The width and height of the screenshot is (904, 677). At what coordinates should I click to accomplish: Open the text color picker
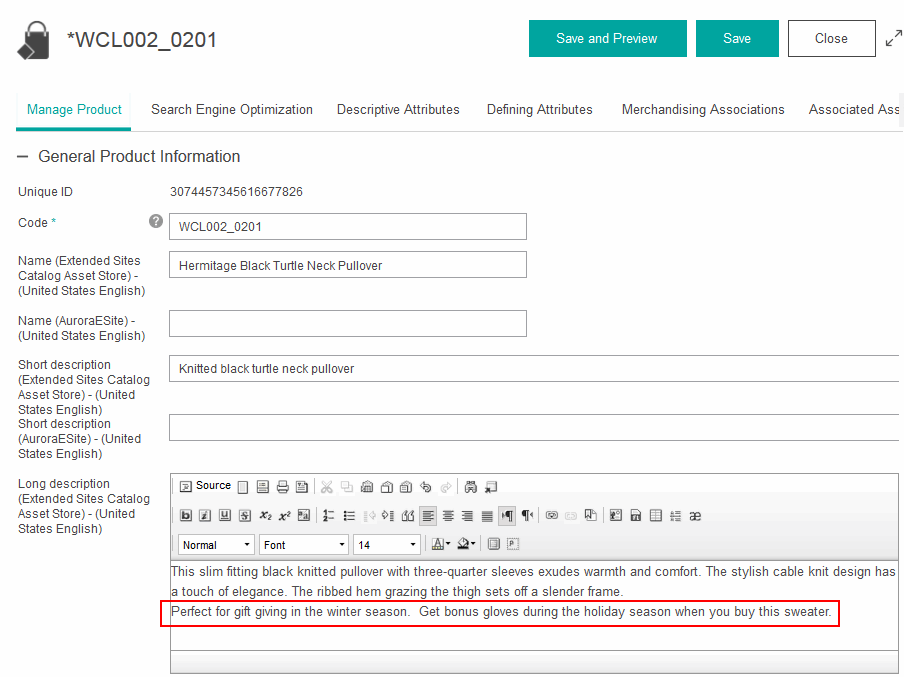(x=440, y=545)
